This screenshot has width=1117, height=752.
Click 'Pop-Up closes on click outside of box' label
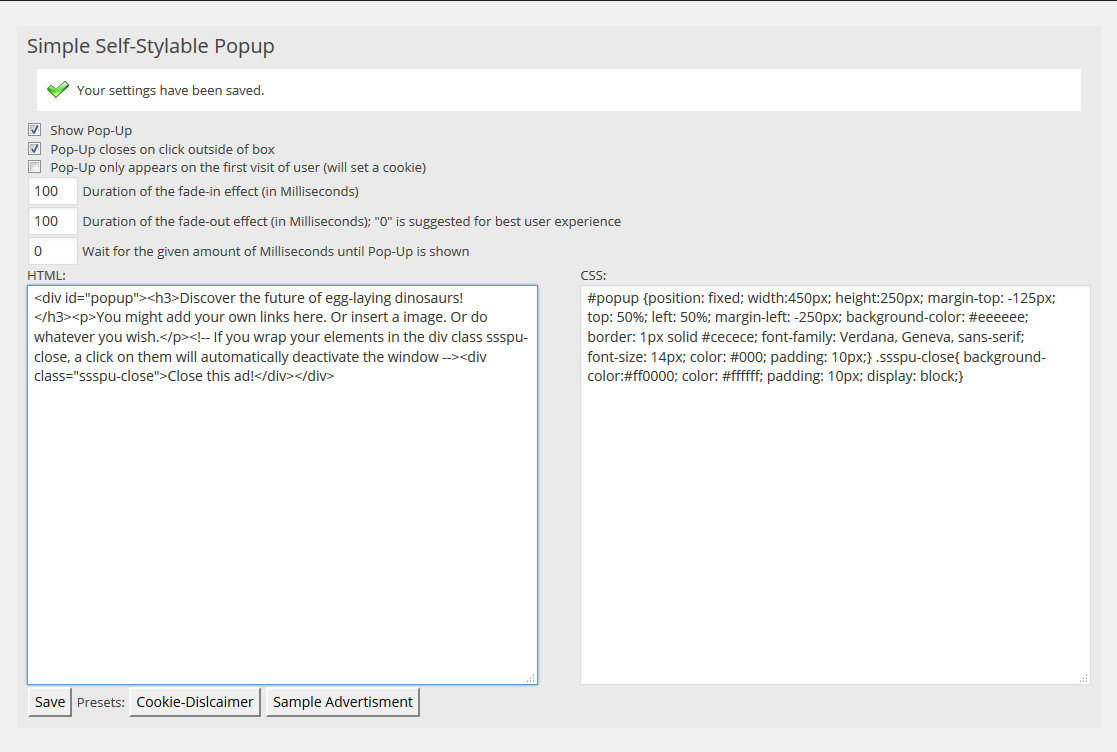point(162,150)
